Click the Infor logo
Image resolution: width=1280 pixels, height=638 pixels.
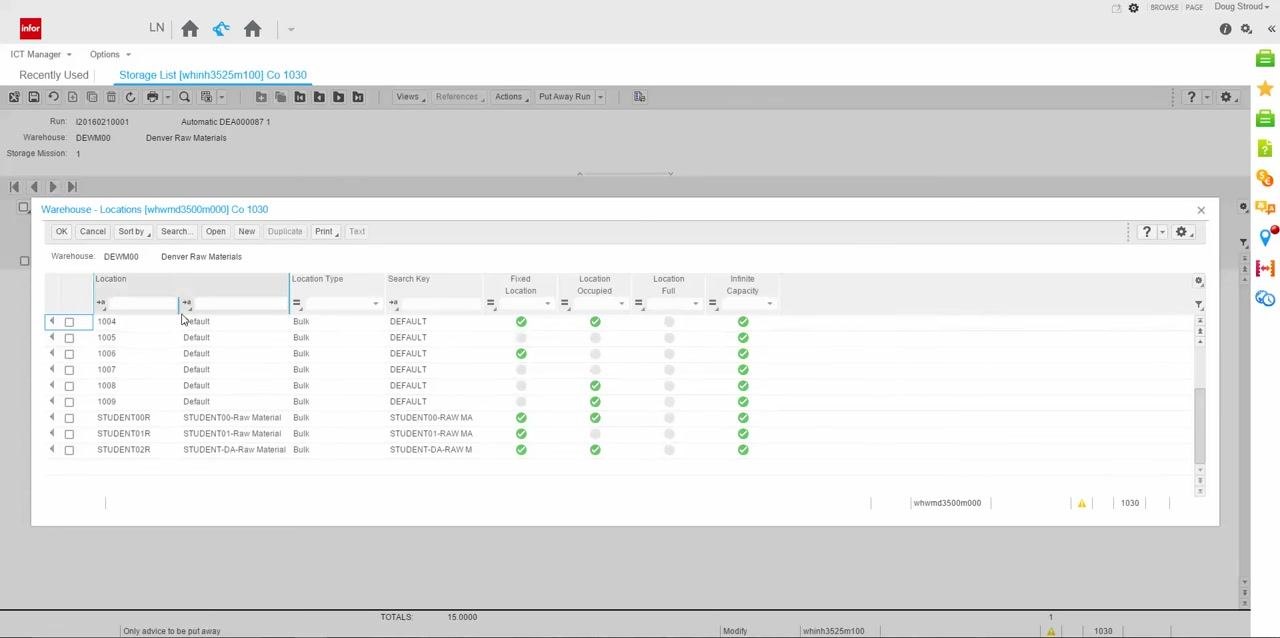pos(30,28)
